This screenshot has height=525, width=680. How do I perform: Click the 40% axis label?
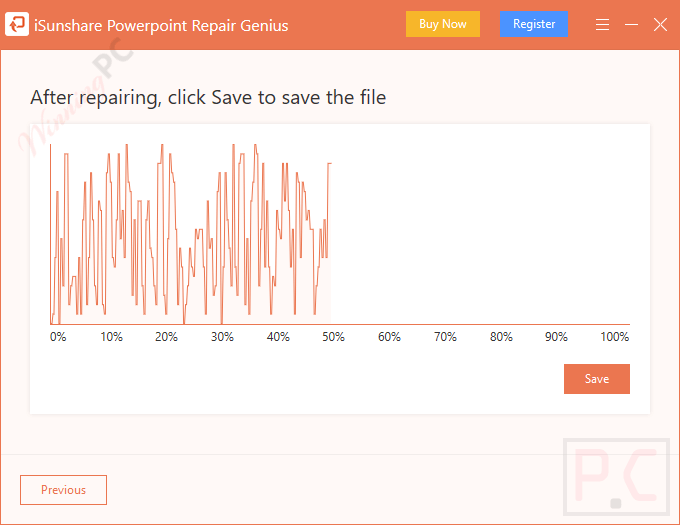(278, 337)
